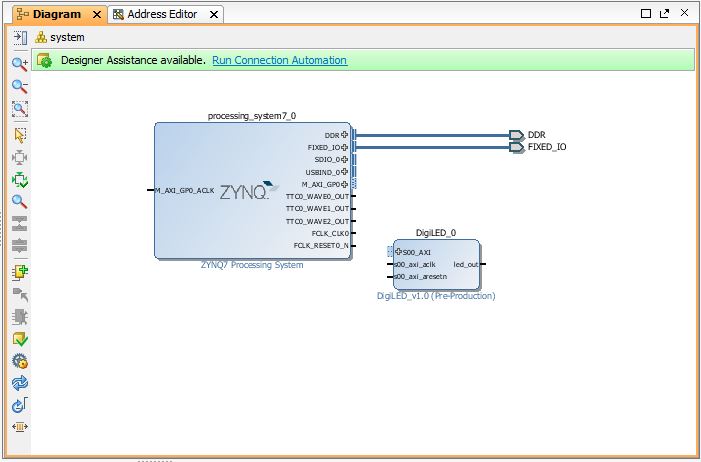The height and width of the screenshot is (462, 701).
Task: Expand the USBIND_0 interface plus sign
Action: pyautogui.click(x=344, y=172)
